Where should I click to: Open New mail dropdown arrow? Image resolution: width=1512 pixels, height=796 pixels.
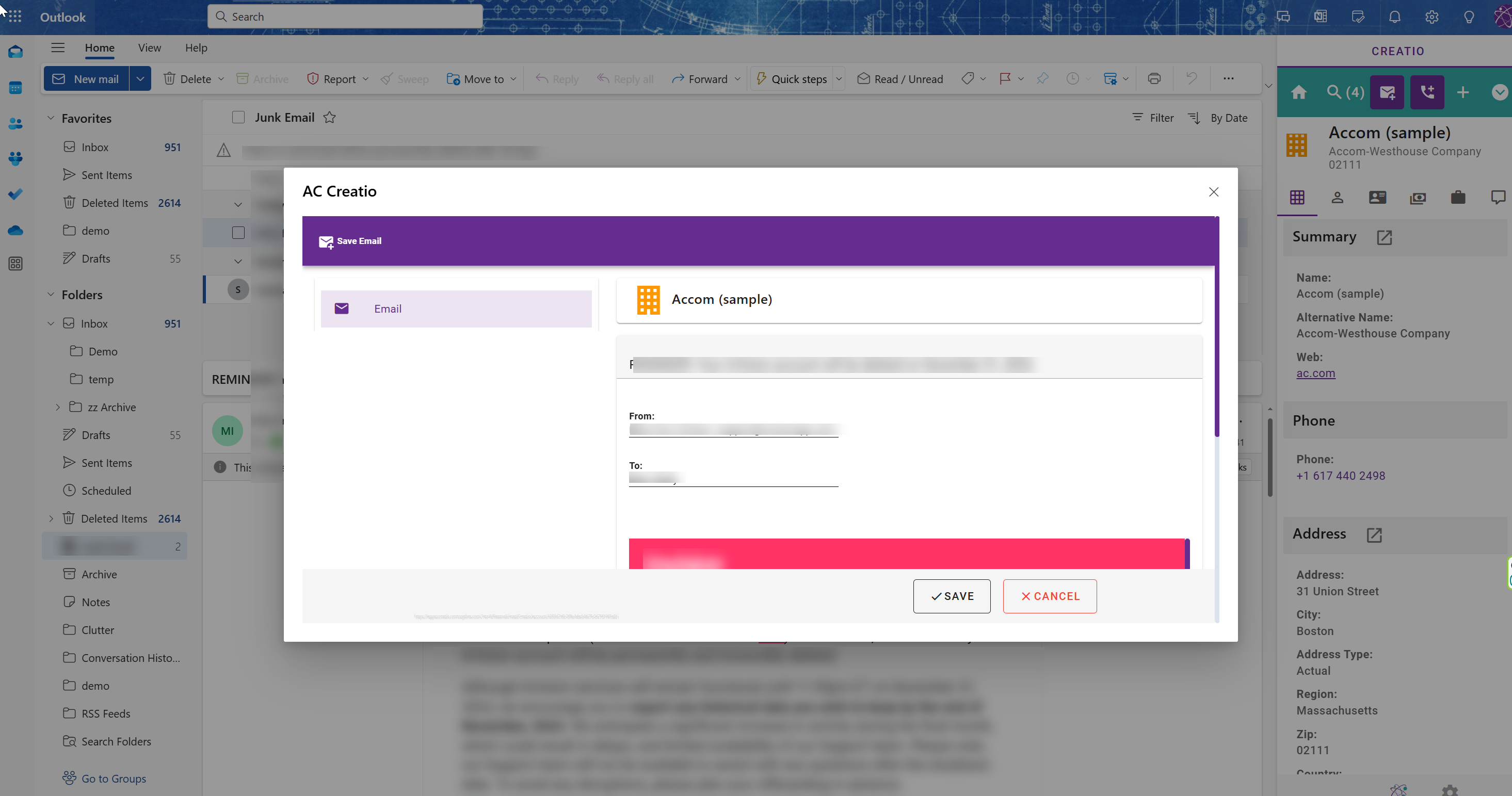[x=140, y=78]
